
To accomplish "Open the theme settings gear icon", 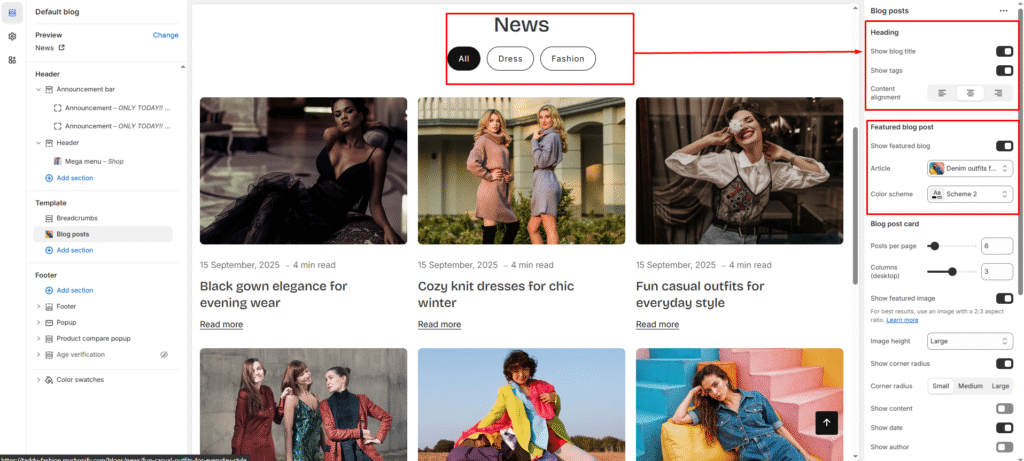I will pos(12,36).
